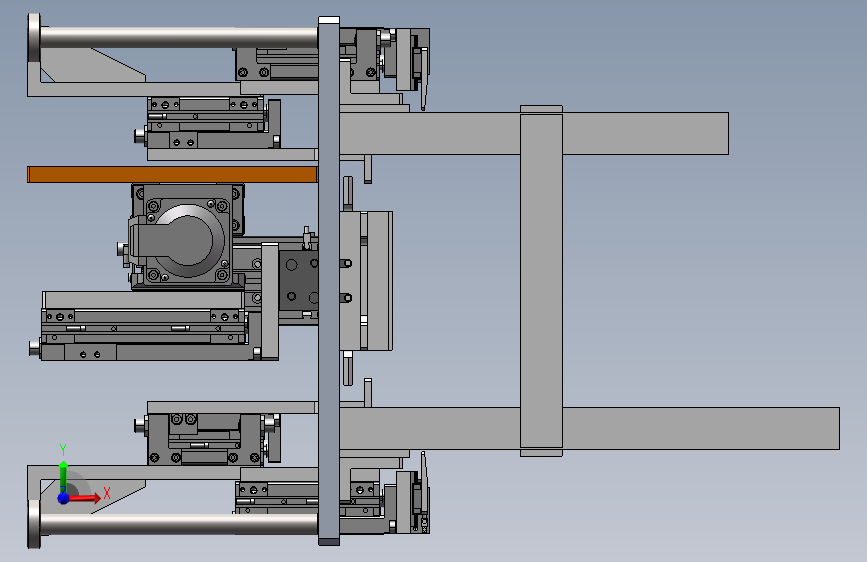The width and height of the screenshot is (867, 562).
Task: Click the blue origin sphere of the coordinate triad
Action: (x=64, y=498)
